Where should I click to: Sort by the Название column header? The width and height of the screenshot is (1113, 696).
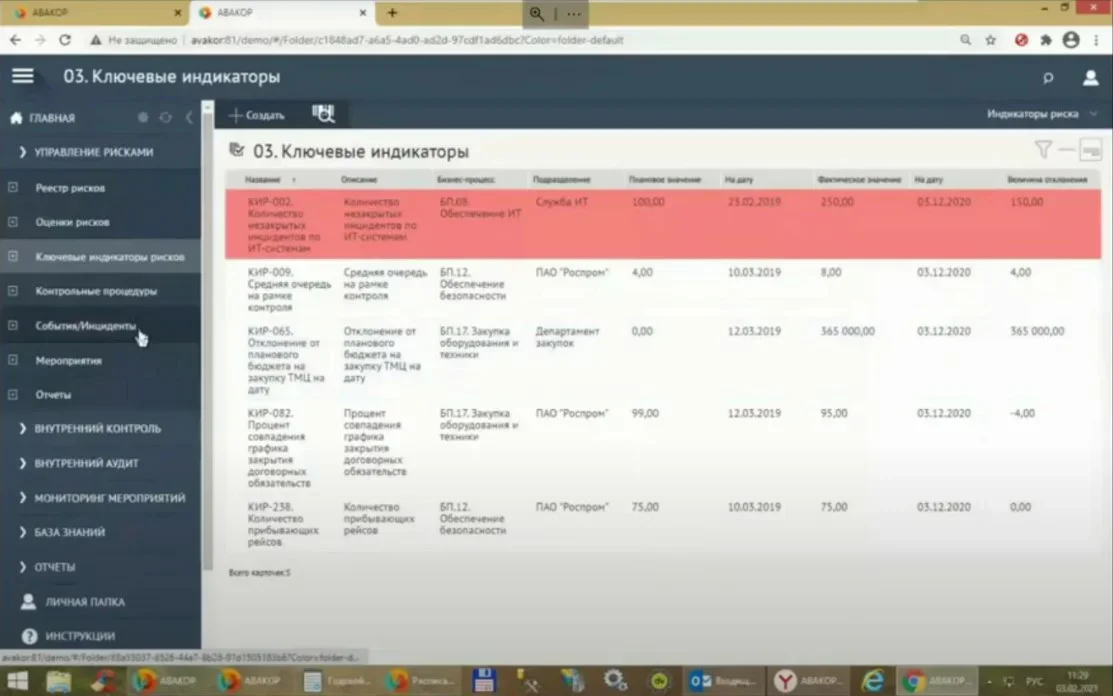(263, 179)
